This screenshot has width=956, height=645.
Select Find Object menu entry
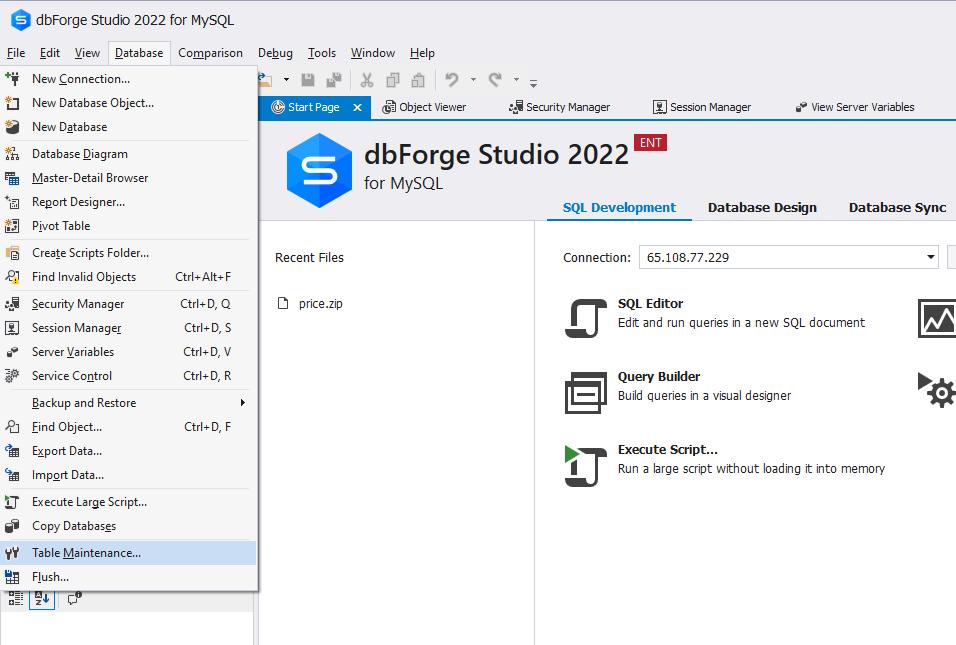[128, 427]
